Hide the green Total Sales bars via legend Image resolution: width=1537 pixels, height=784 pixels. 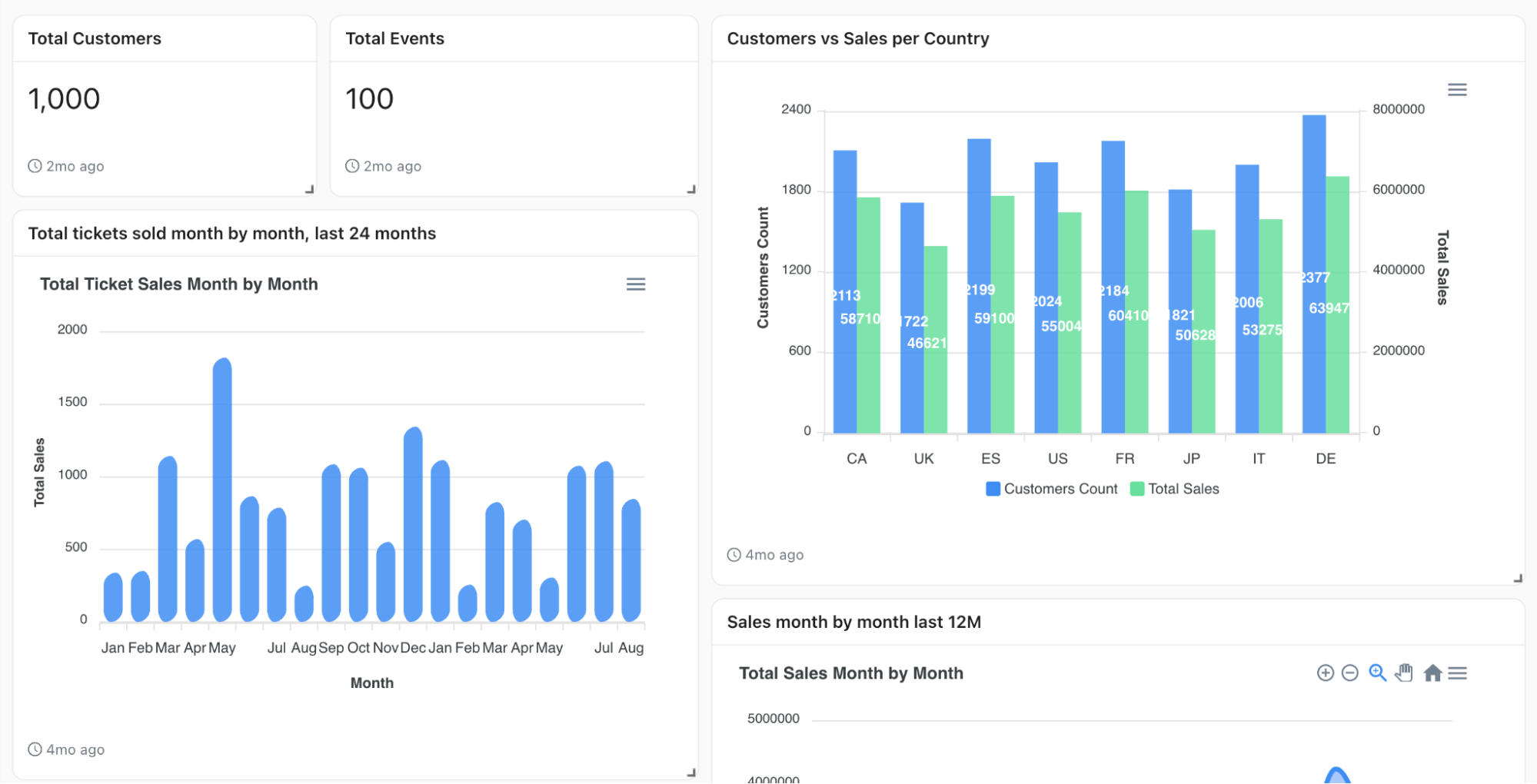[1175, 488]
